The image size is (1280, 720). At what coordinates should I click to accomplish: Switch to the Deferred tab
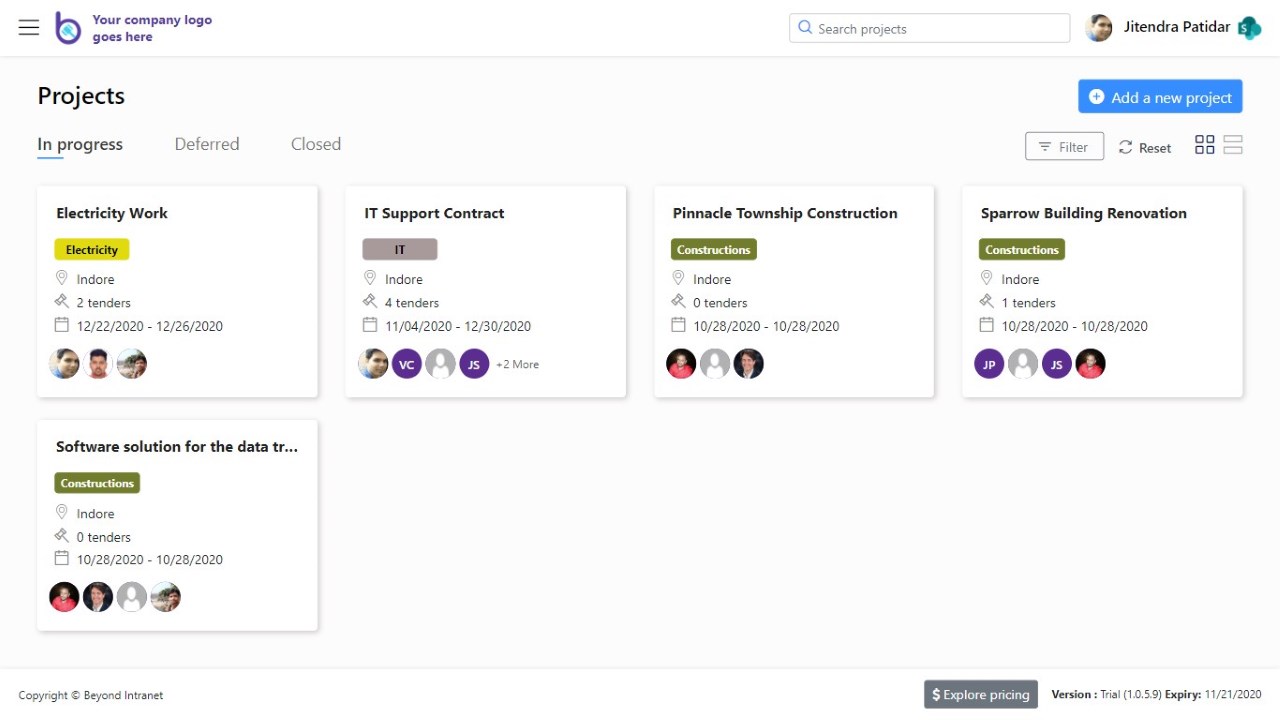point(207,144)
